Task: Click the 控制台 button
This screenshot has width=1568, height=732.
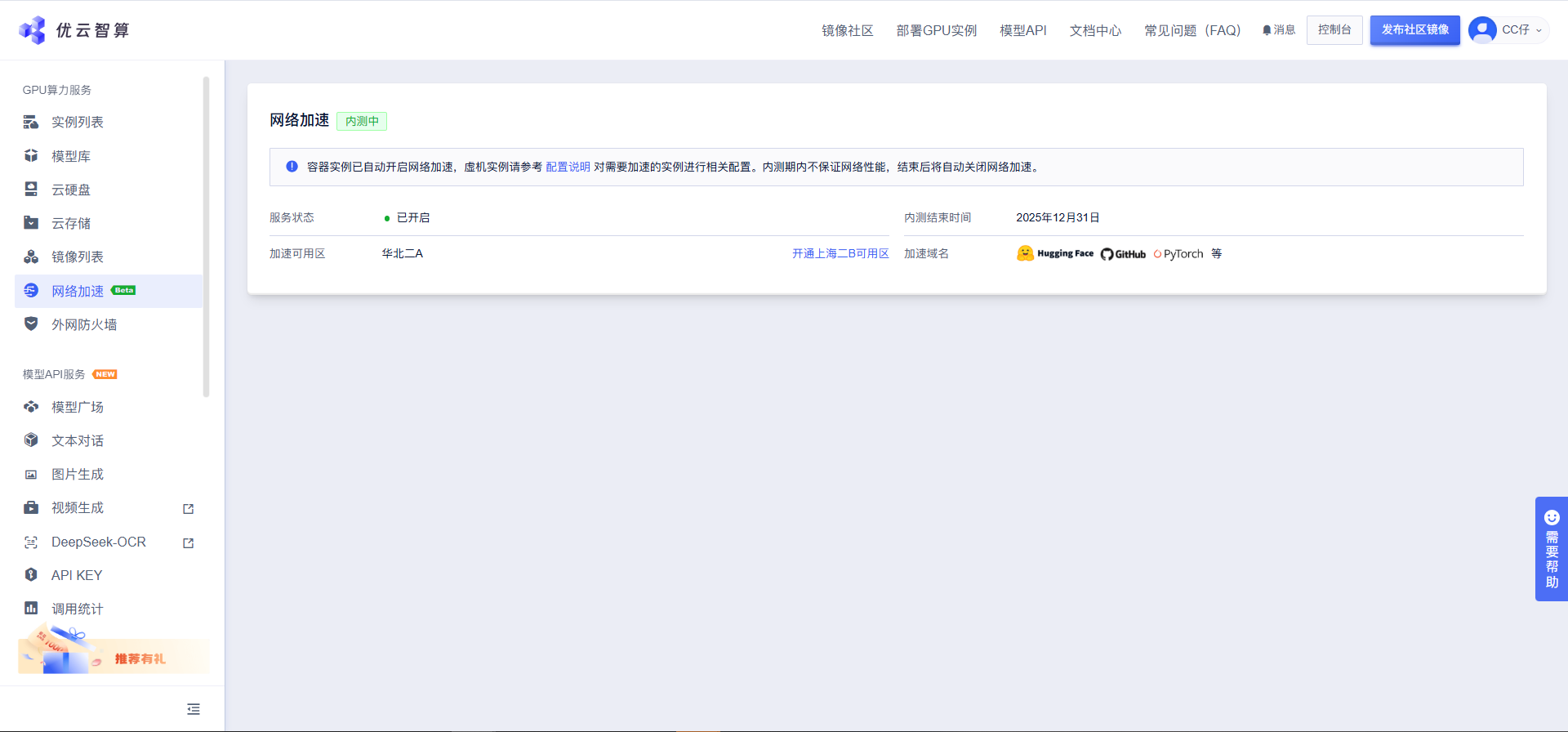Action: click(1334, 30)
